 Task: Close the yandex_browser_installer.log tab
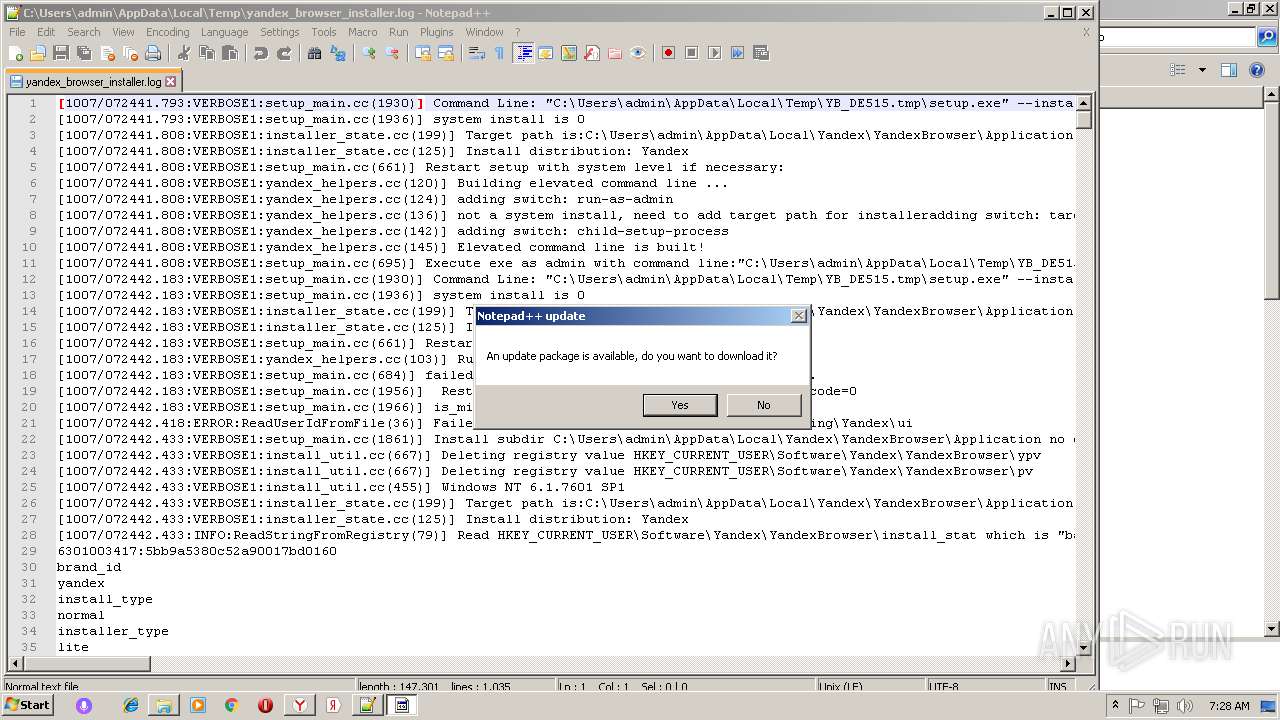tap(170, 82)
